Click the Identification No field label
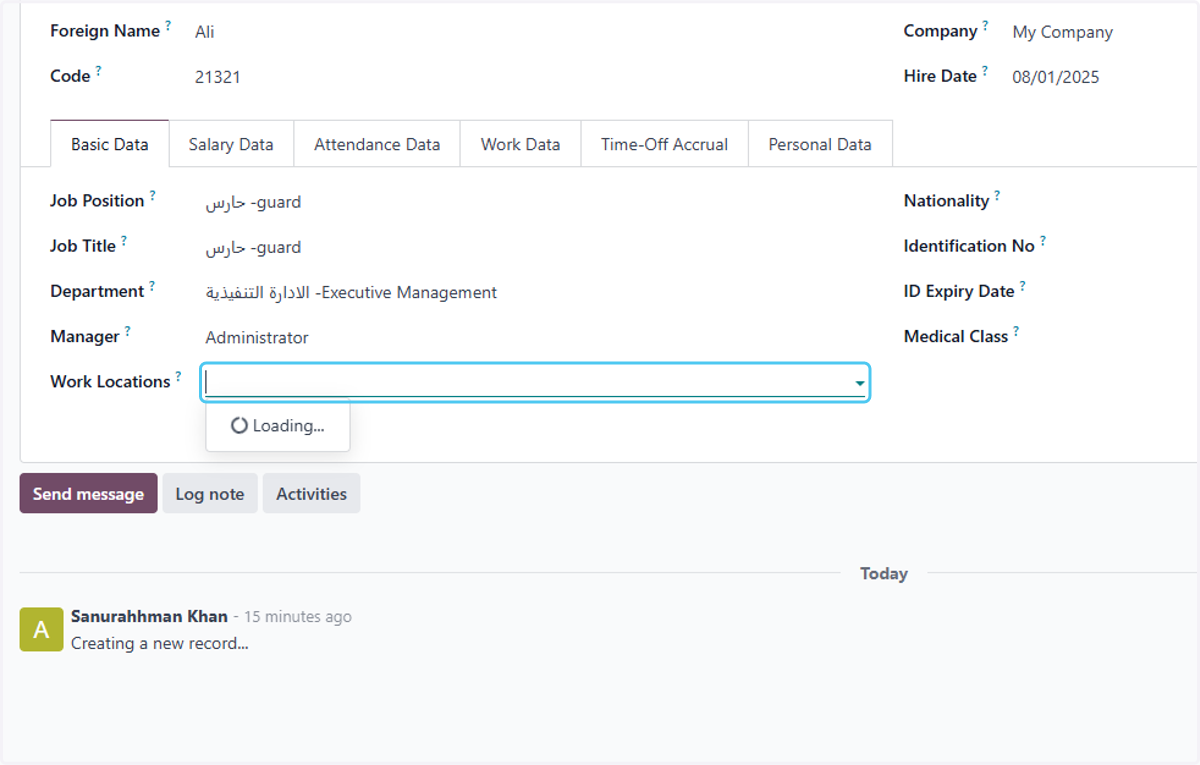1200x765 pixels. click(969, 246)
